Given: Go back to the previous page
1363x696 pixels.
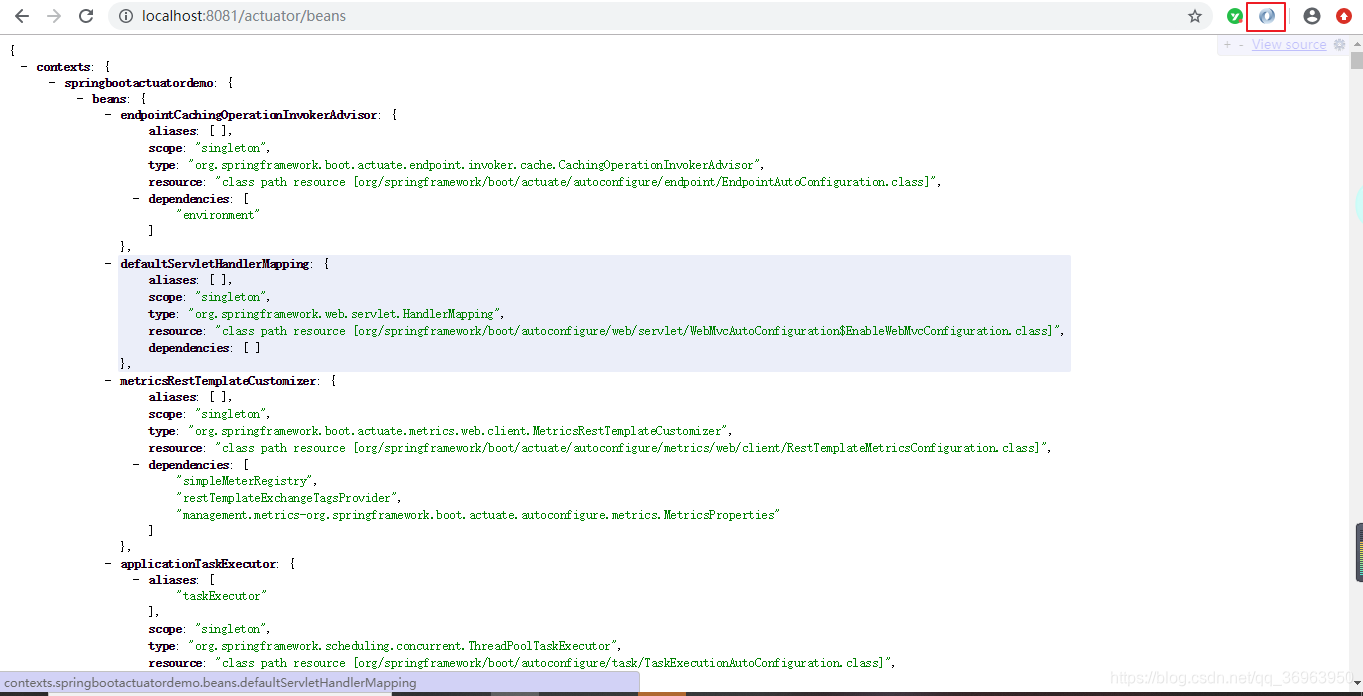Looking at the screenshot, I should coord(22,16).
